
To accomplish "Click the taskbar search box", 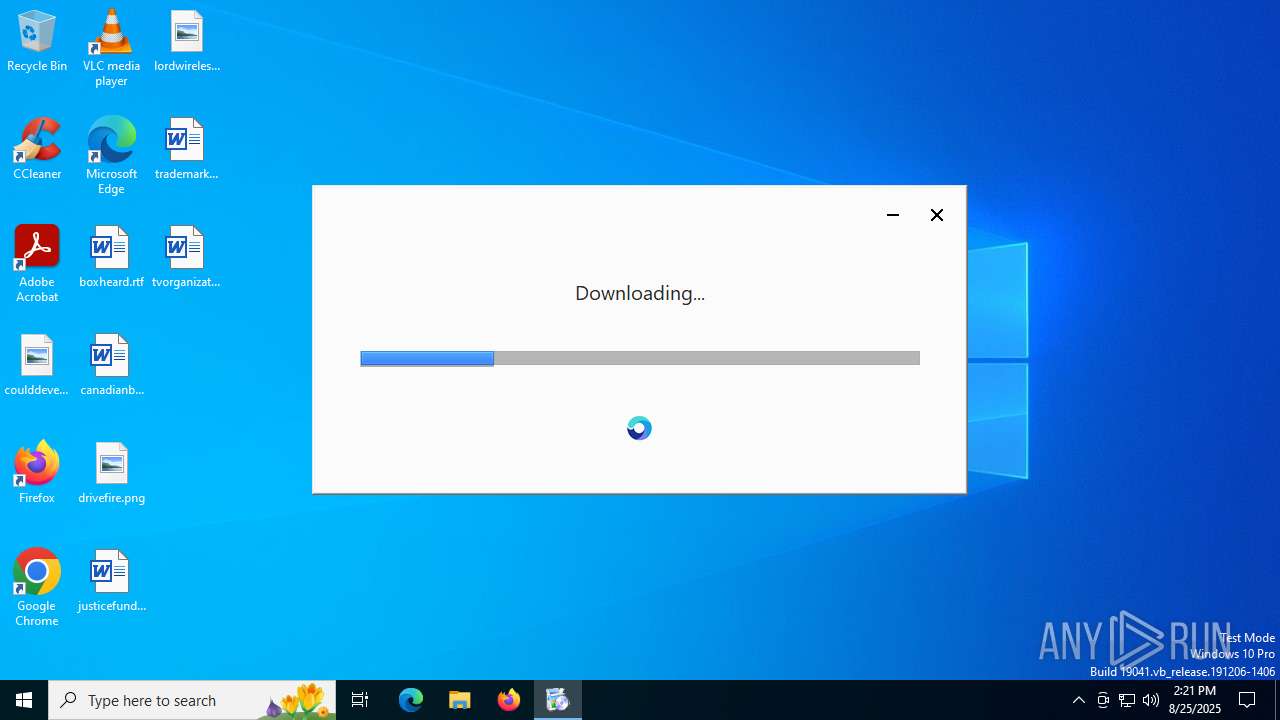I will click(x=192, y=700).
